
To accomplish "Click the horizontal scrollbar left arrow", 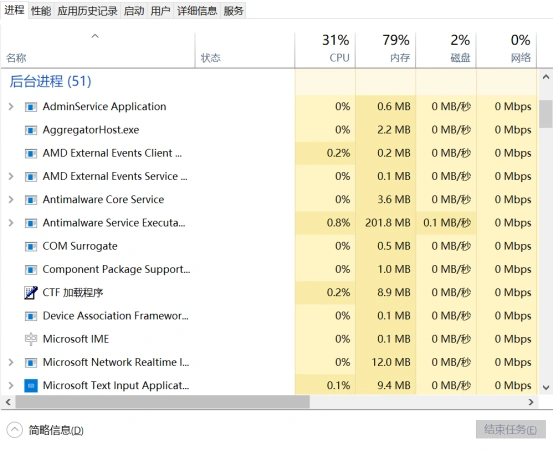I will point(8,402).
